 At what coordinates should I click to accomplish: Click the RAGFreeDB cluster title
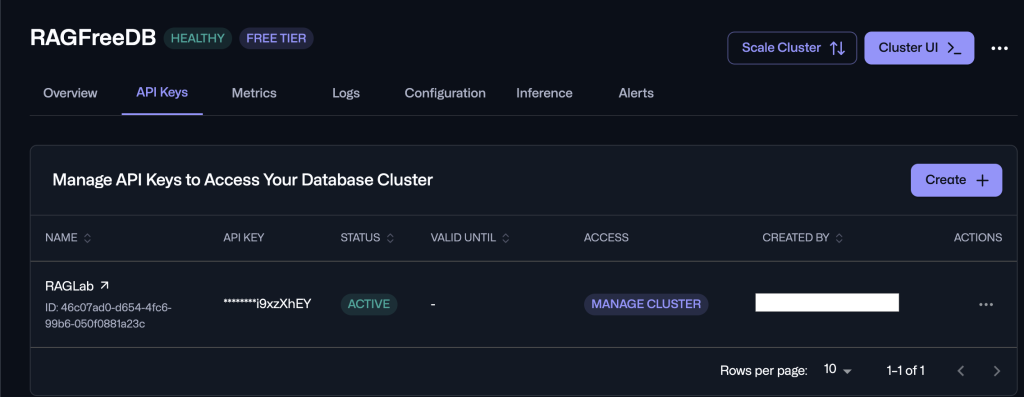pos(93,38)
